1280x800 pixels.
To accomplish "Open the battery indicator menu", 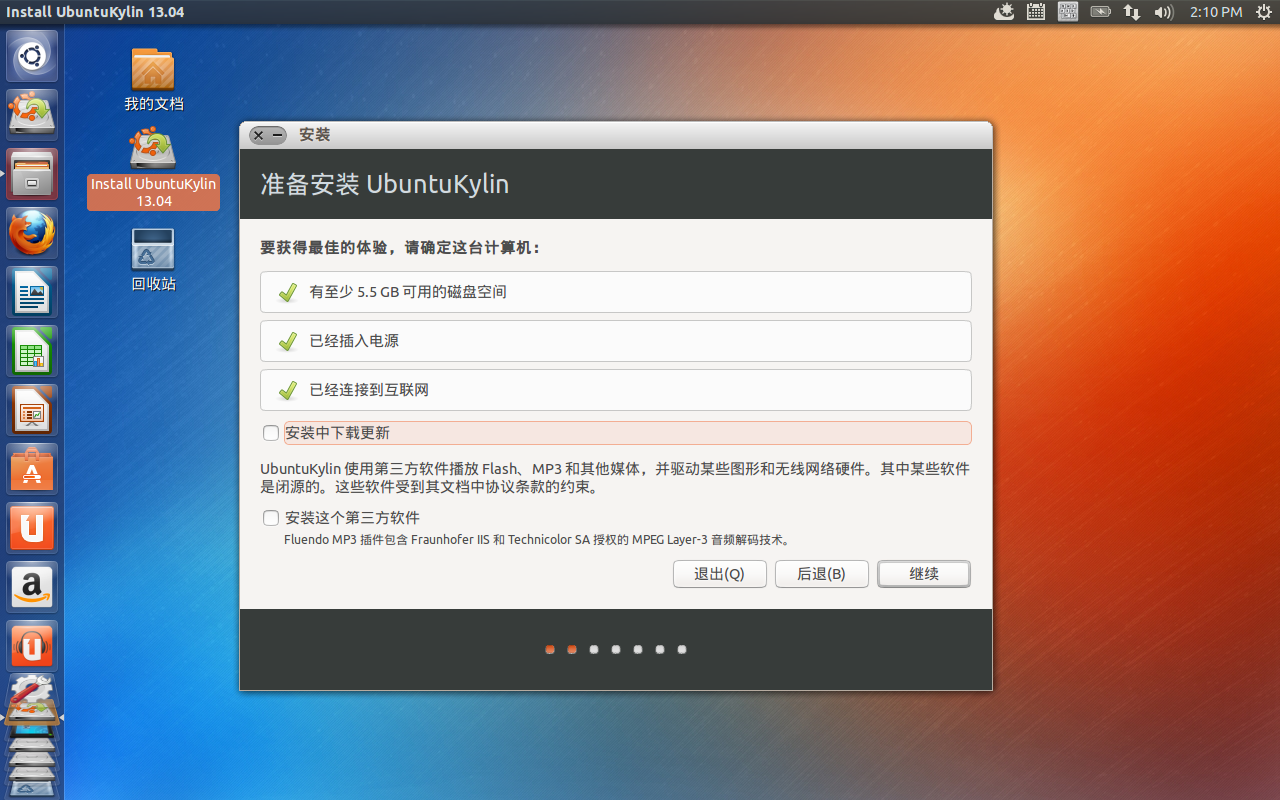I will (x=1100, y=12).
